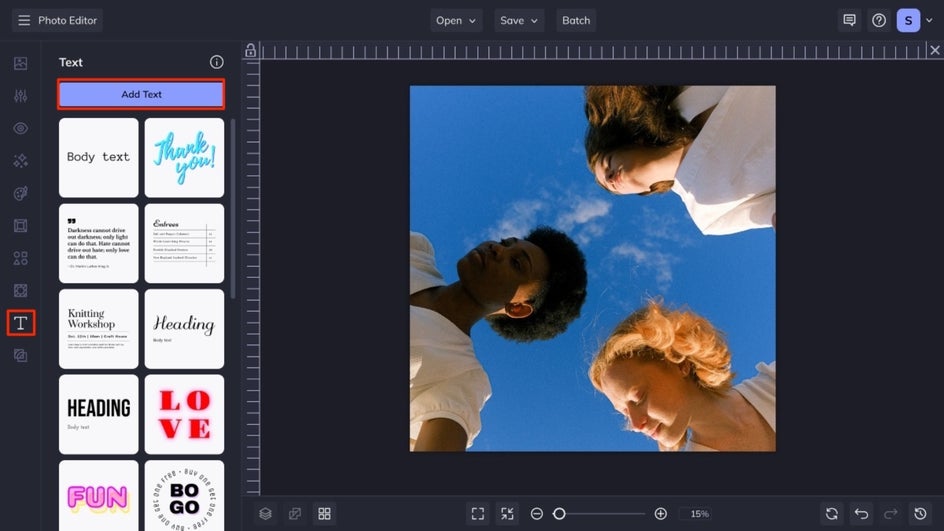Open the Overlays tool in sidebar

[x=20, y=291]
